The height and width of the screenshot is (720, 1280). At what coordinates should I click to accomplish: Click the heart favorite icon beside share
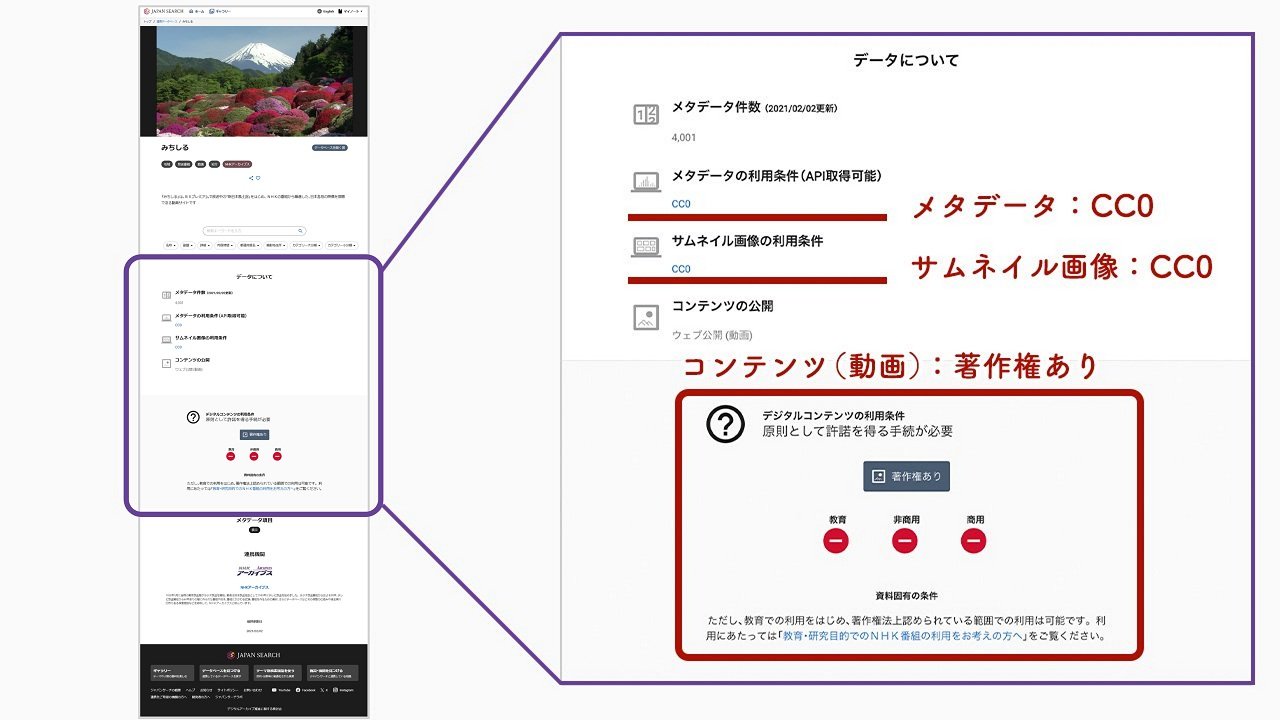[x=258, y=178]
